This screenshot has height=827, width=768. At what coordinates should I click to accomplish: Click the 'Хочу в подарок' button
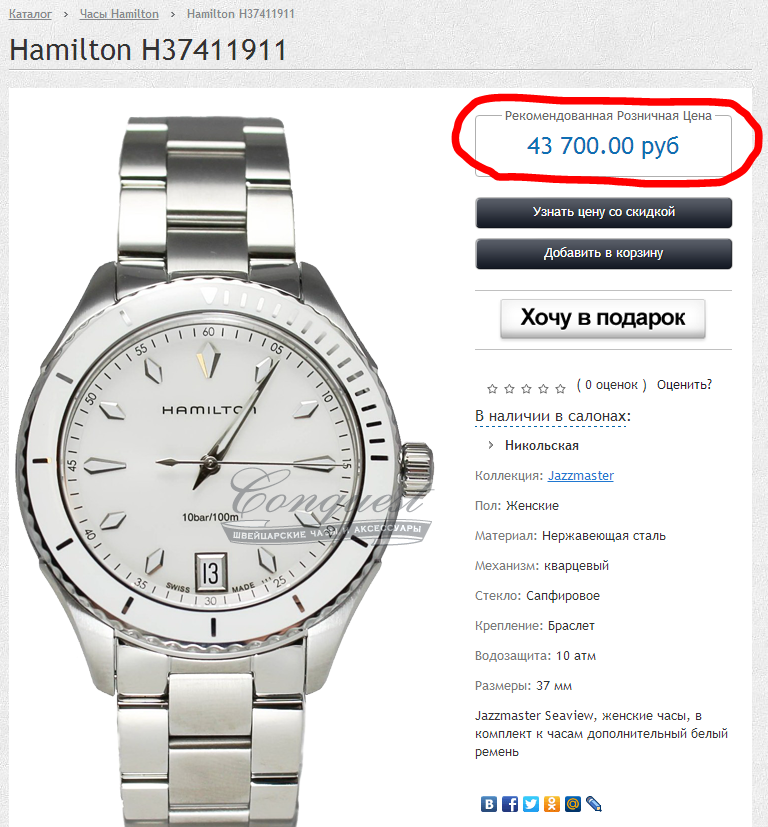click(603, 319)
